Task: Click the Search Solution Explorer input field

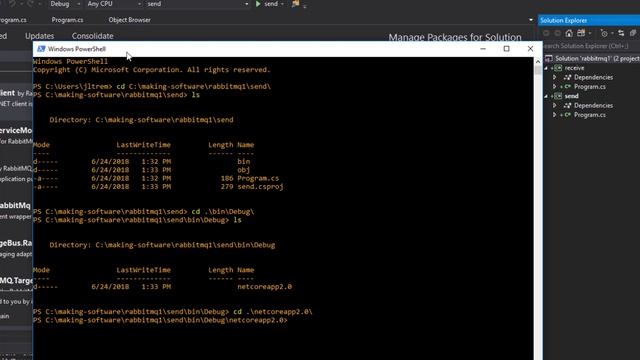Action: (x=591, y=46)
